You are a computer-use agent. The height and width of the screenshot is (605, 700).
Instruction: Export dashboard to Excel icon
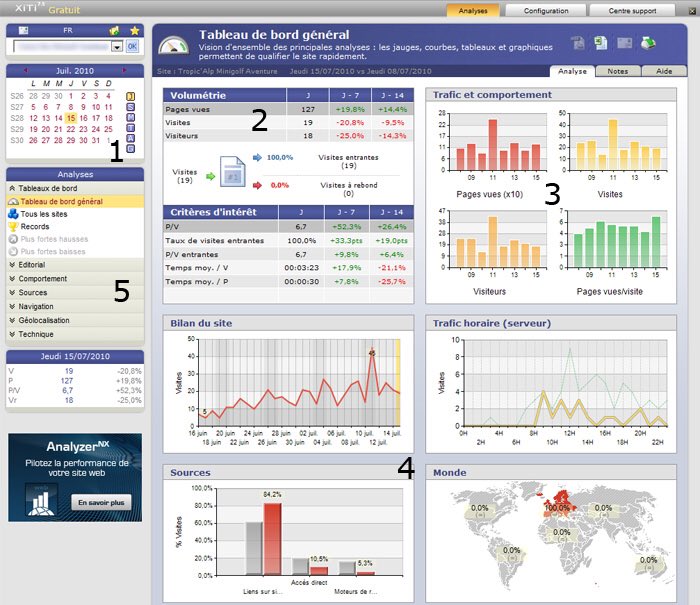[x=600, y=43]
